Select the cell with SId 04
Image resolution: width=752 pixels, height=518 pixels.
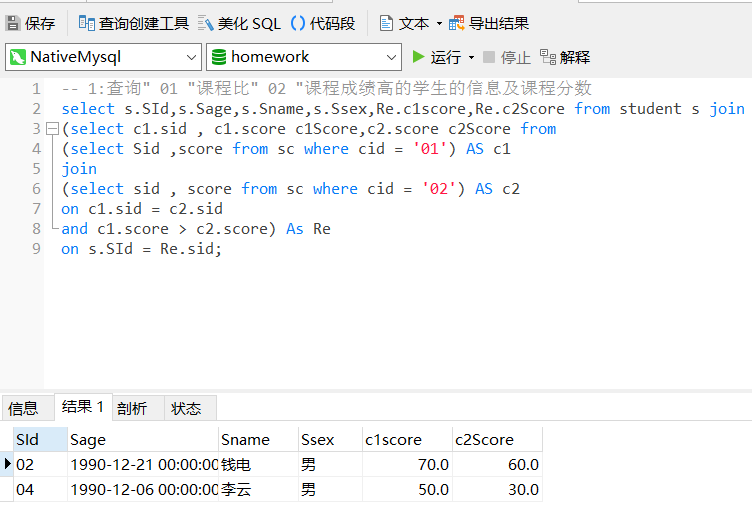tap(40, 489)
